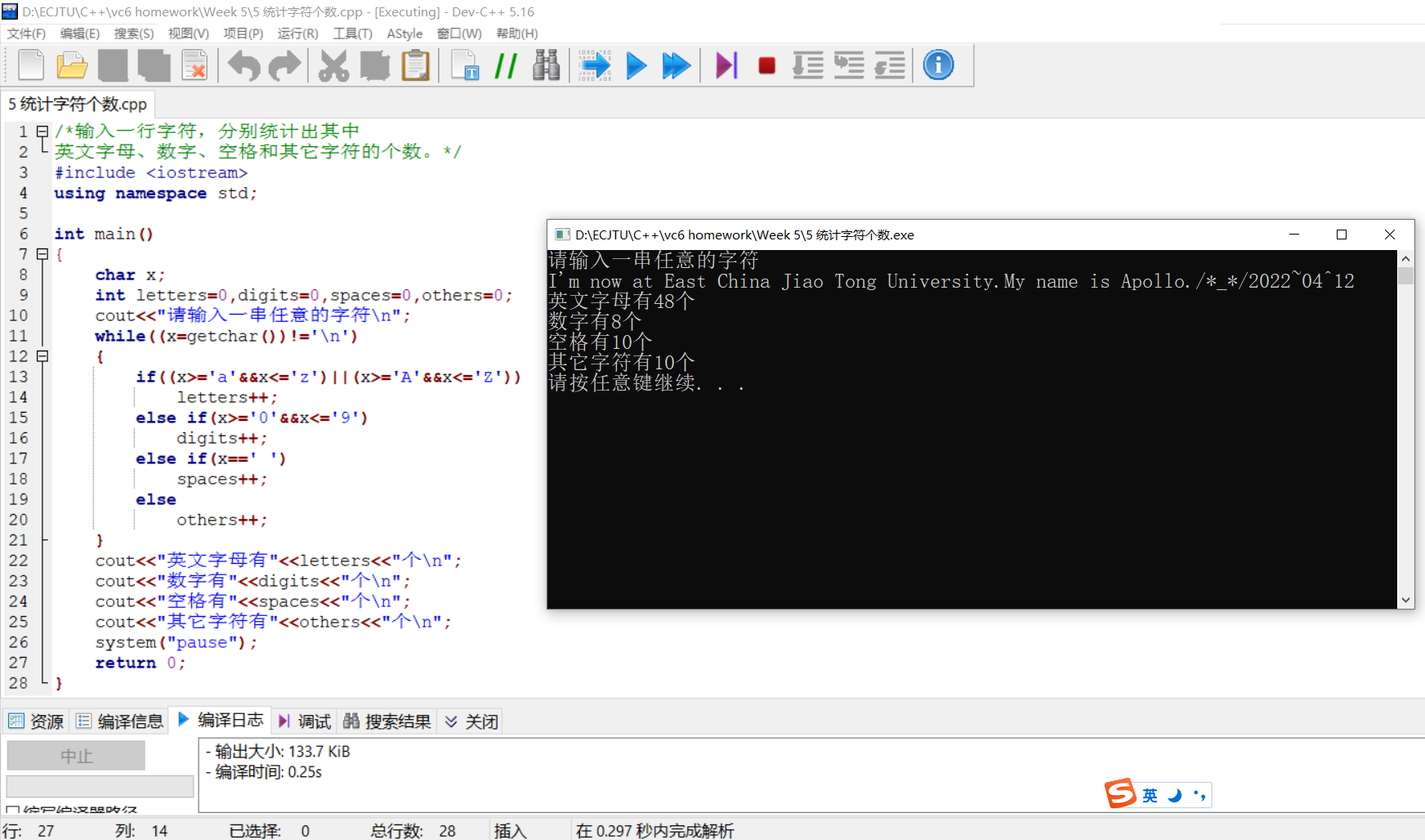Open the 帮助(H) menu

point(517,34)
